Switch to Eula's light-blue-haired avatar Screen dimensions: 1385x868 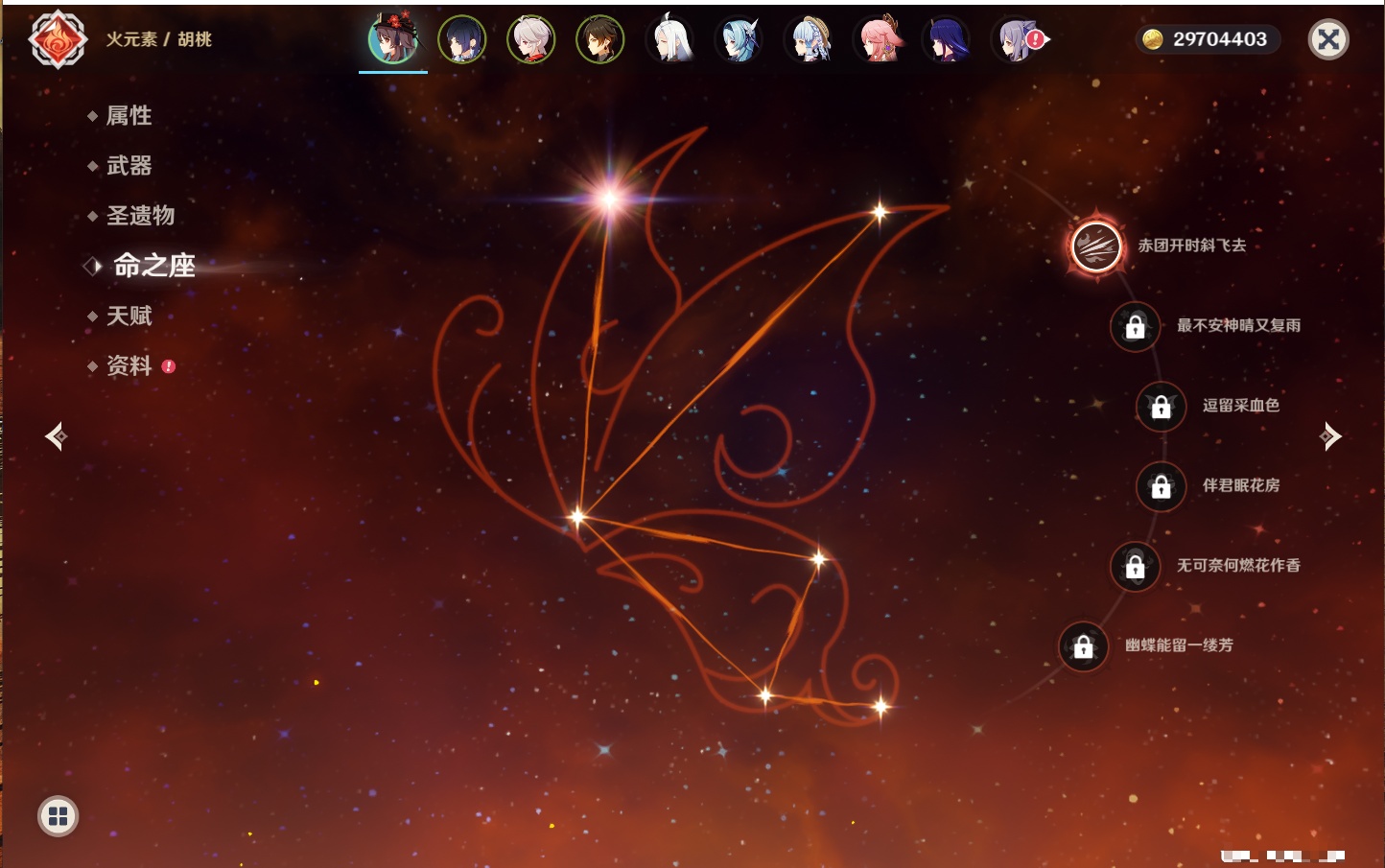(739, 39)
